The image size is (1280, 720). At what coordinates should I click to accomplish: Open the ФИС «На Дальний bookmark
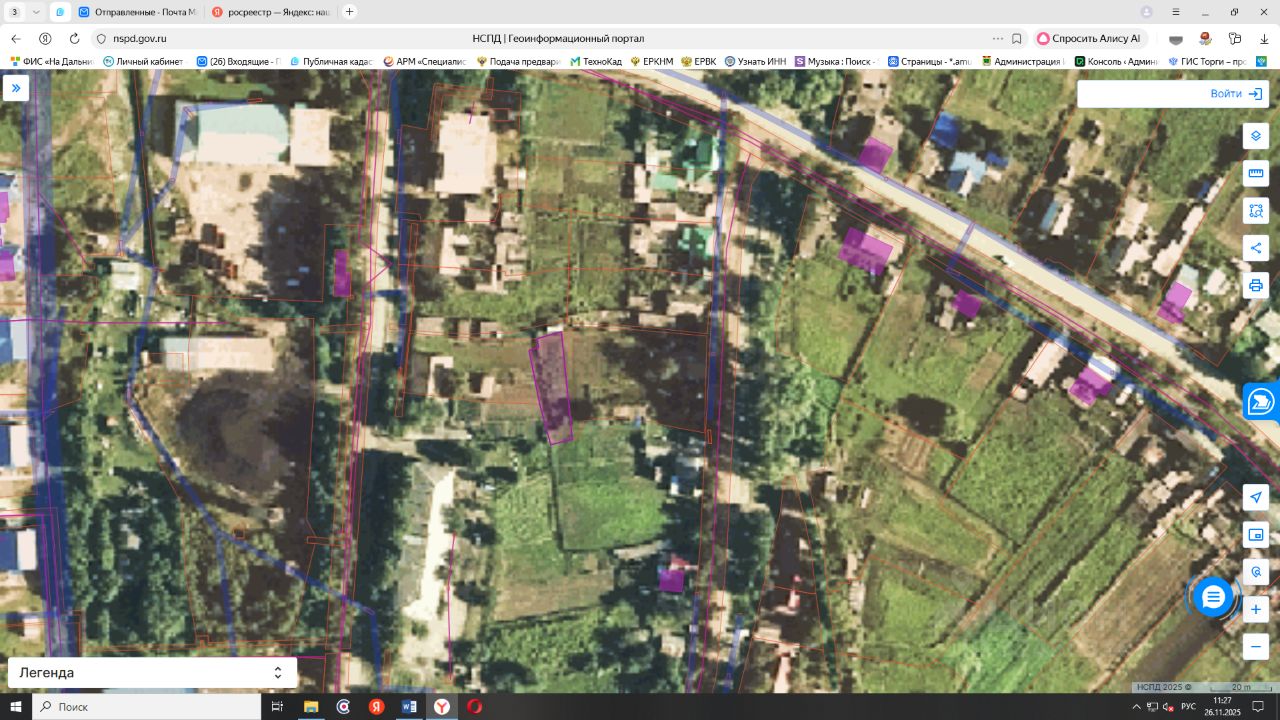pos(52,61)
